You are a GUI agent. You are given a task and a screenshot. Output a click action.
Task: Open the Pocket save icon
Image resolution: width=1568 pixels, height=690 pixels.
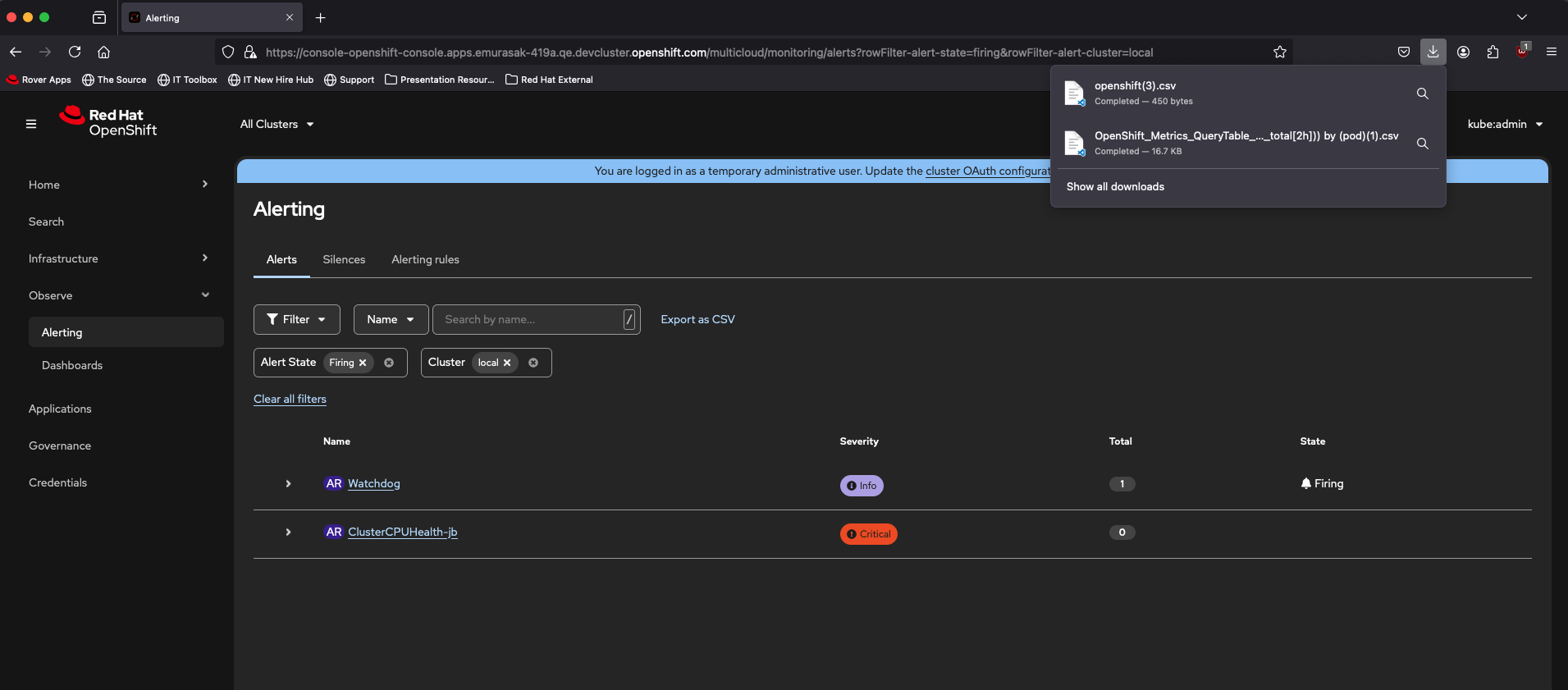[x=1404, y=52]
